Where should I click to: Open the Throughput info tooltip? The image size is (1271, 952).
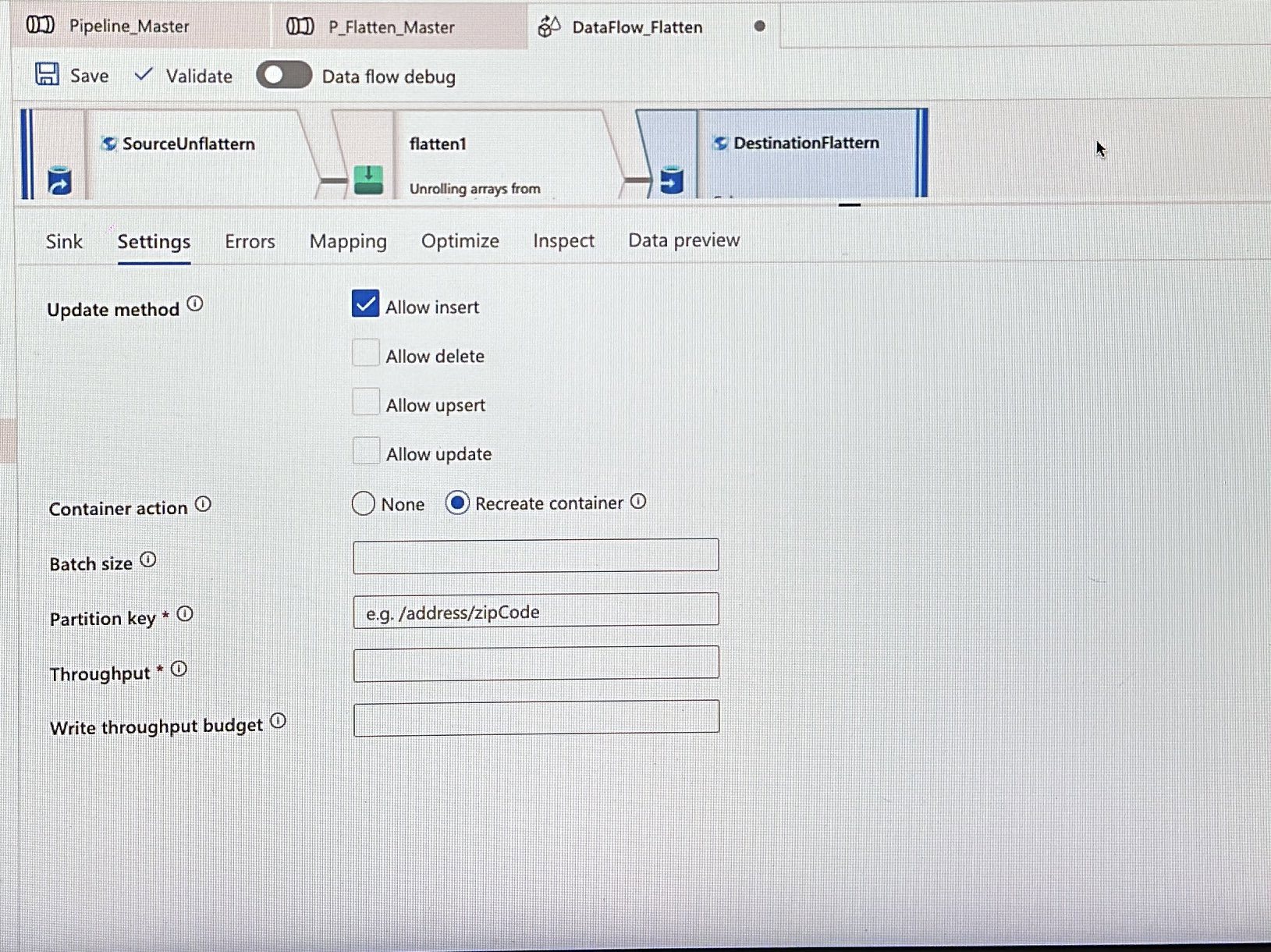(179, 668)
